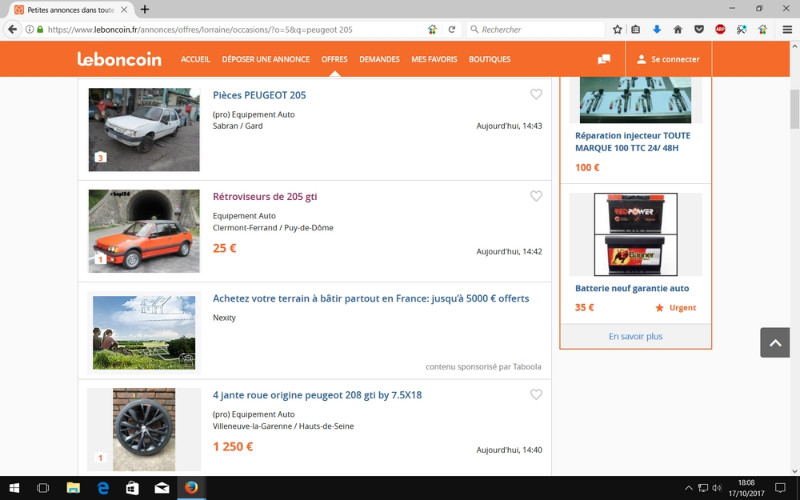
Task: Click the 1 250 € price text
Action: 233,447
